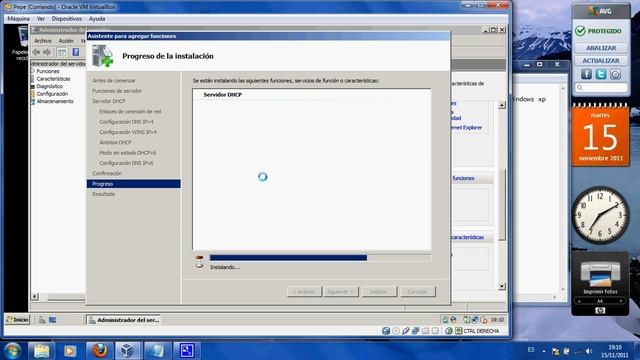
Task: Click the help icon in Server Manager toolbar
Action: pyautogui.click(x=76, y=52)
